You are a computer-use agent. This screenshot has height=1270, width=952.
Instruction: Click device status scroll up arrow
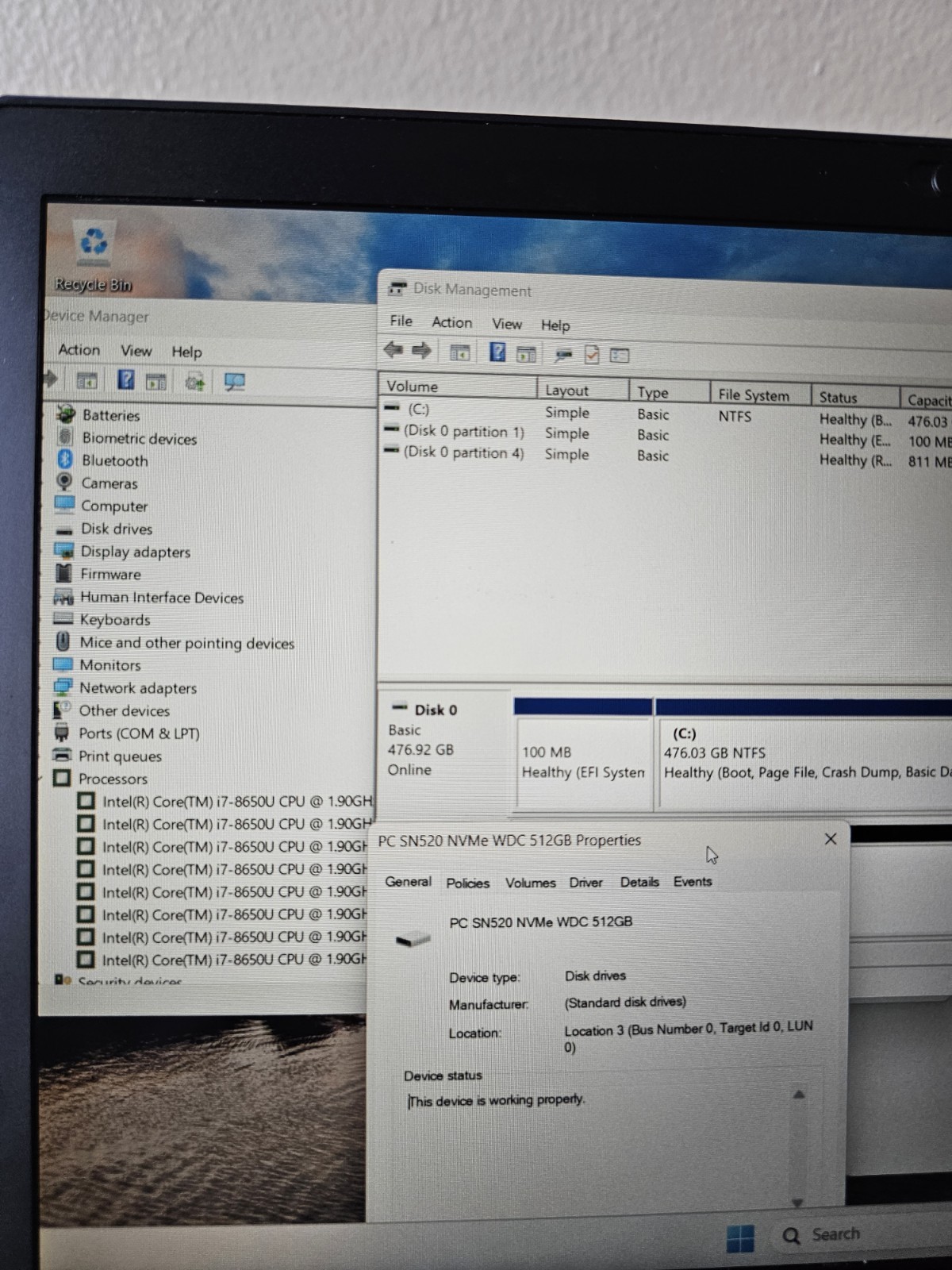click(x=799, y=1095)
